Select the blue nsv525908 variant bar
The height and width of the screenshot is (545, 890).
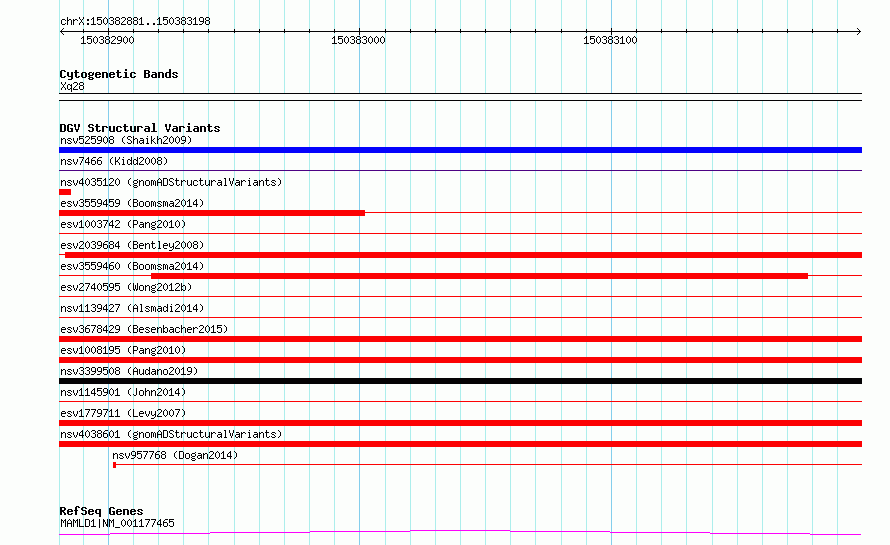(460, 150)
